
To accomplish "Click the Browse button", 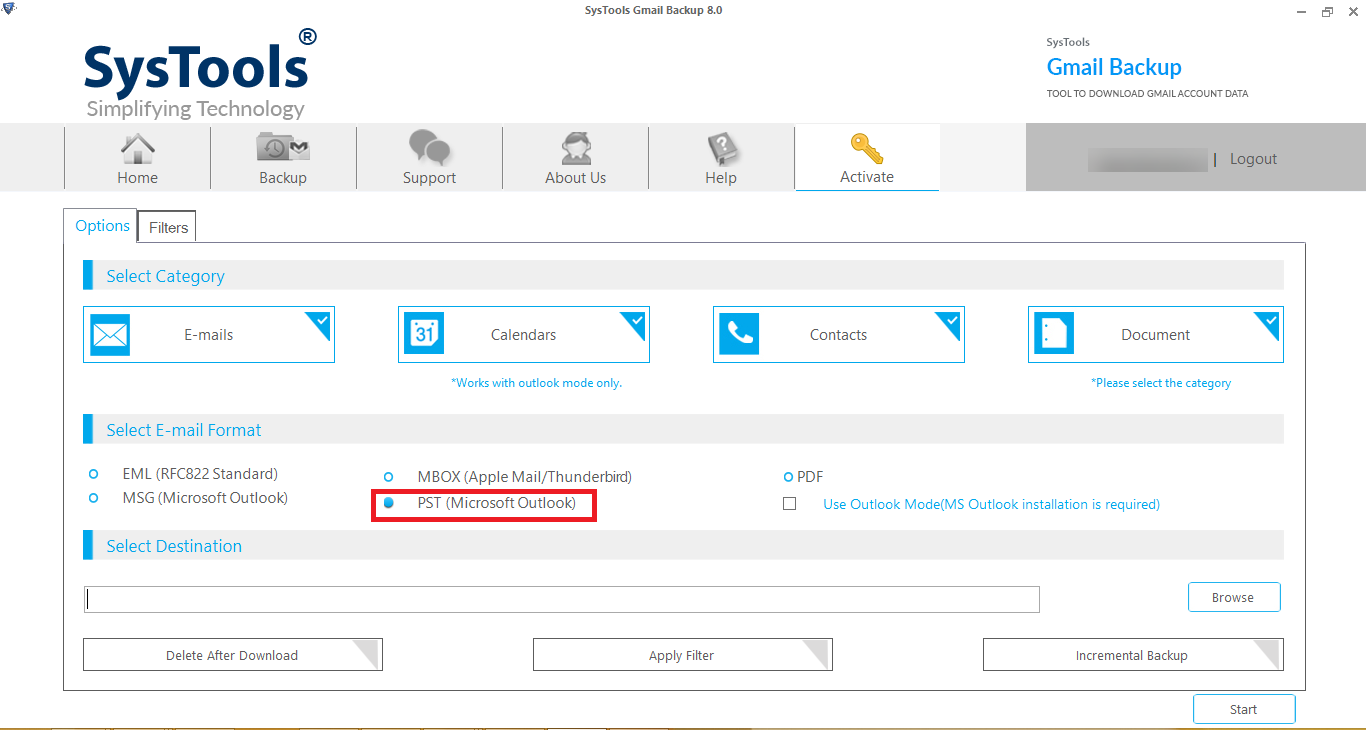I will coord(1234,597).
